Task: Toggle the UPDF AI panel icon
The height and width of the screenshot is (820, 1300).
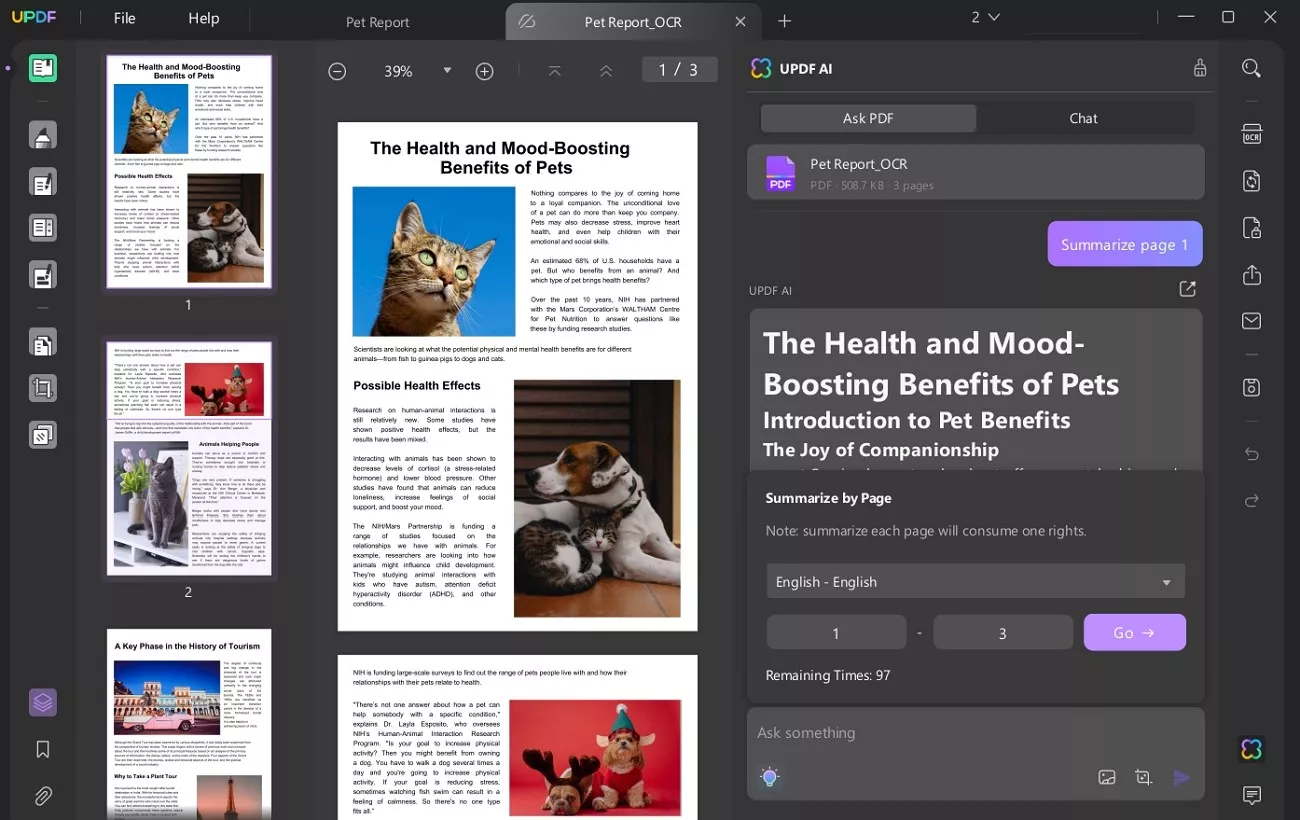Action: (1251, 749)
